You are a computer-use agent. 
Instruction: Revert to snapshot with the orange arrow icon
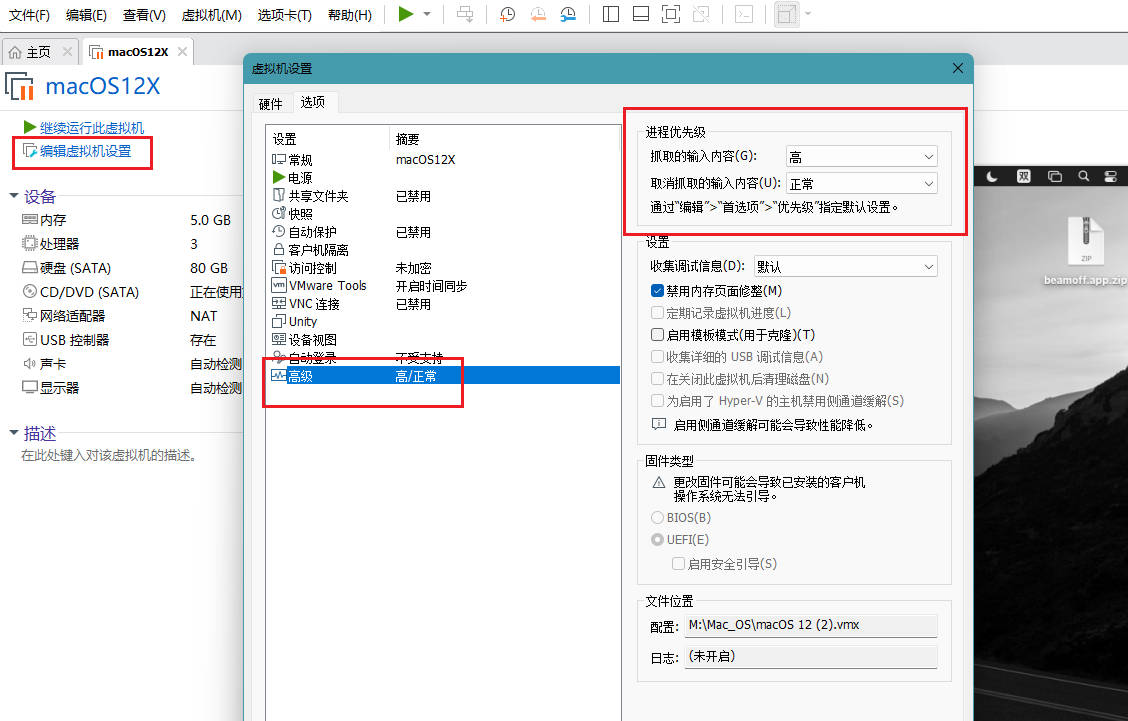(x=537, y=14)
